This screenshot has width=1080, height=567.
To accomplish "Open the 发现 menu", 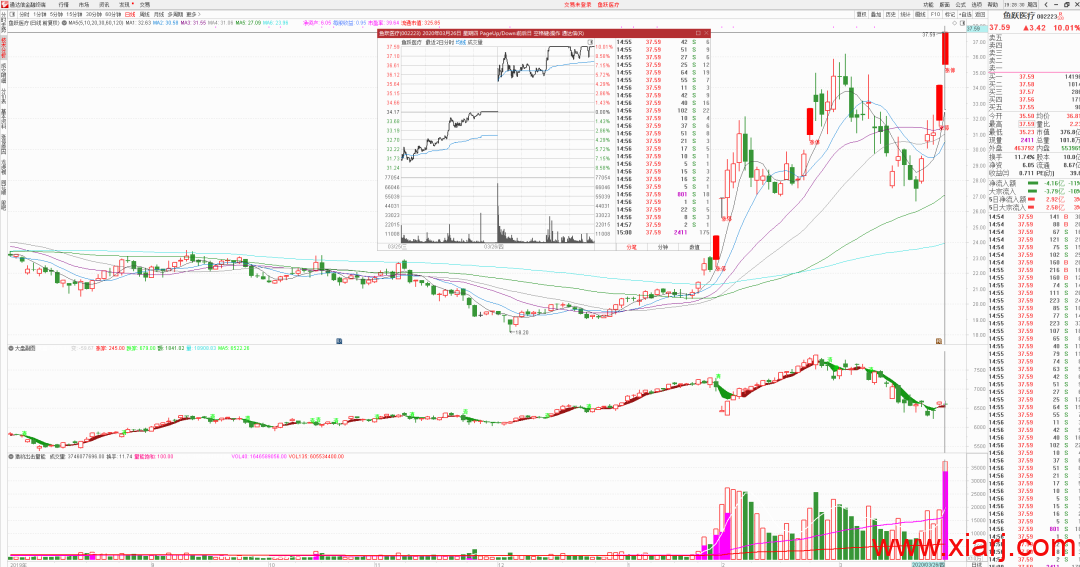I will click(125, 4).
